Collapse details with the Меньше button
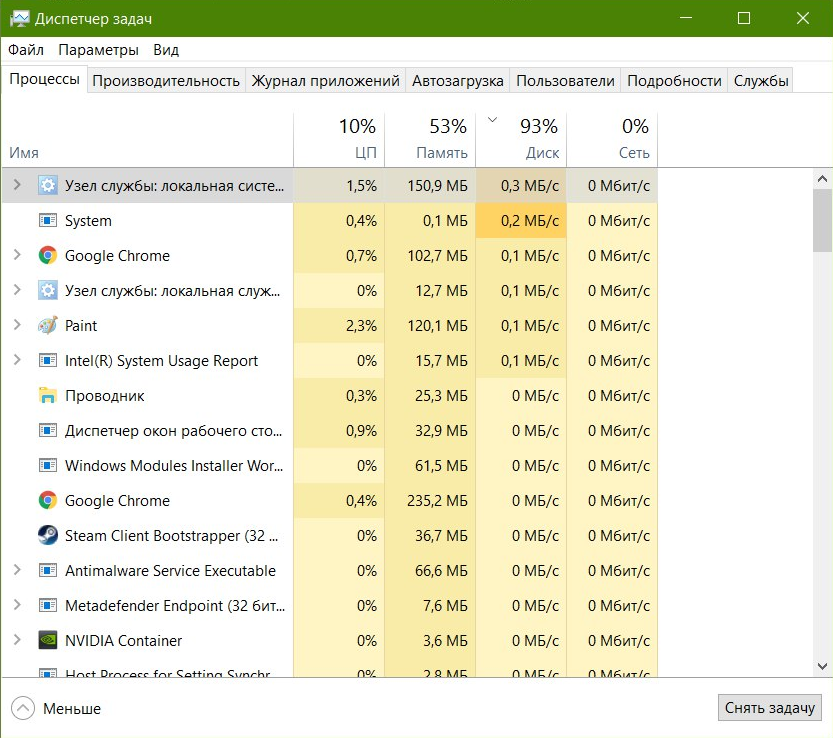Viewport: 833px width, 738px height. (x=57, y=709)
